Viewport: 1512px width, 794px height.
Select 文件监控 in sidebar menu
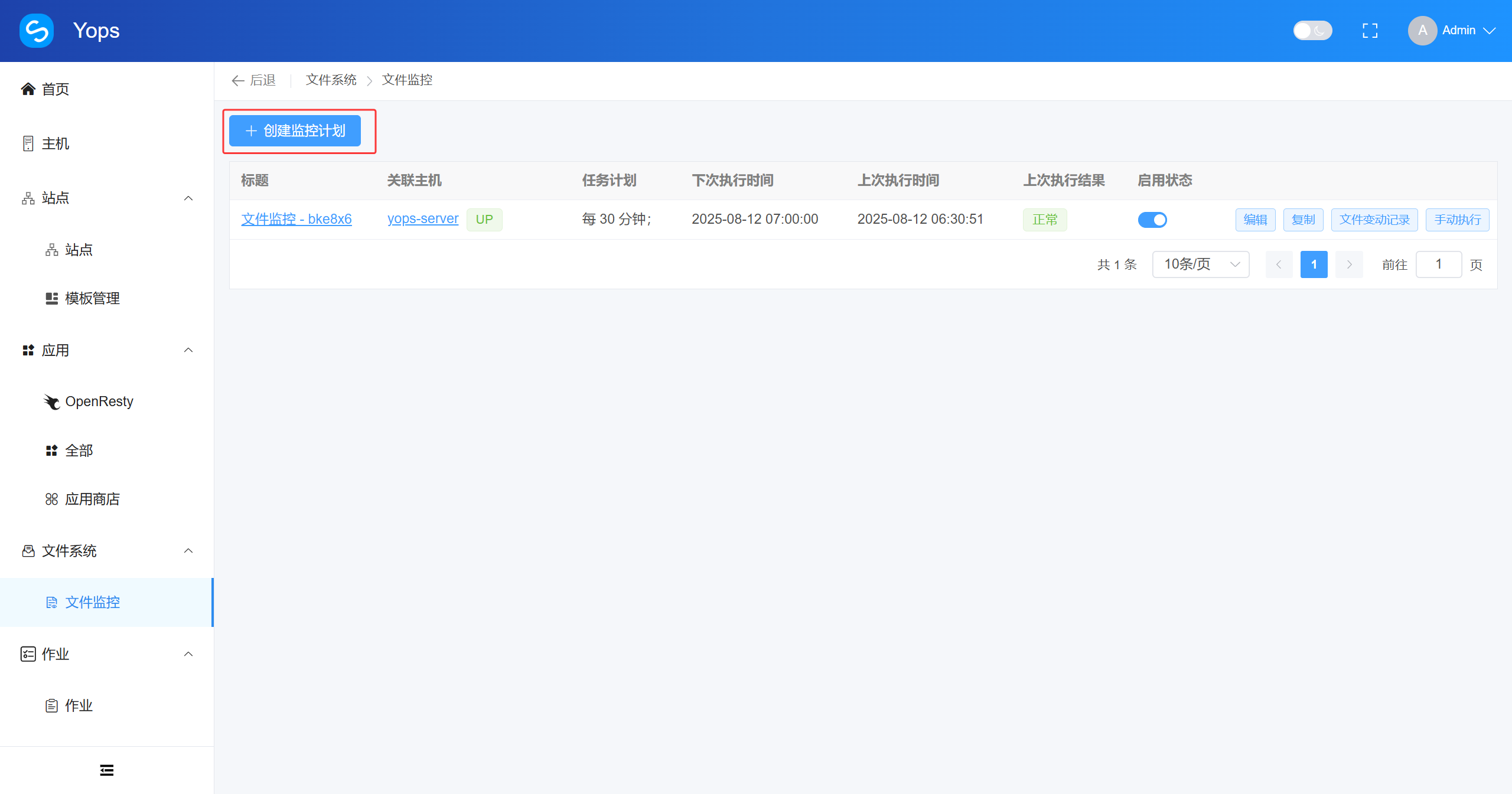(x=92, y=602)
